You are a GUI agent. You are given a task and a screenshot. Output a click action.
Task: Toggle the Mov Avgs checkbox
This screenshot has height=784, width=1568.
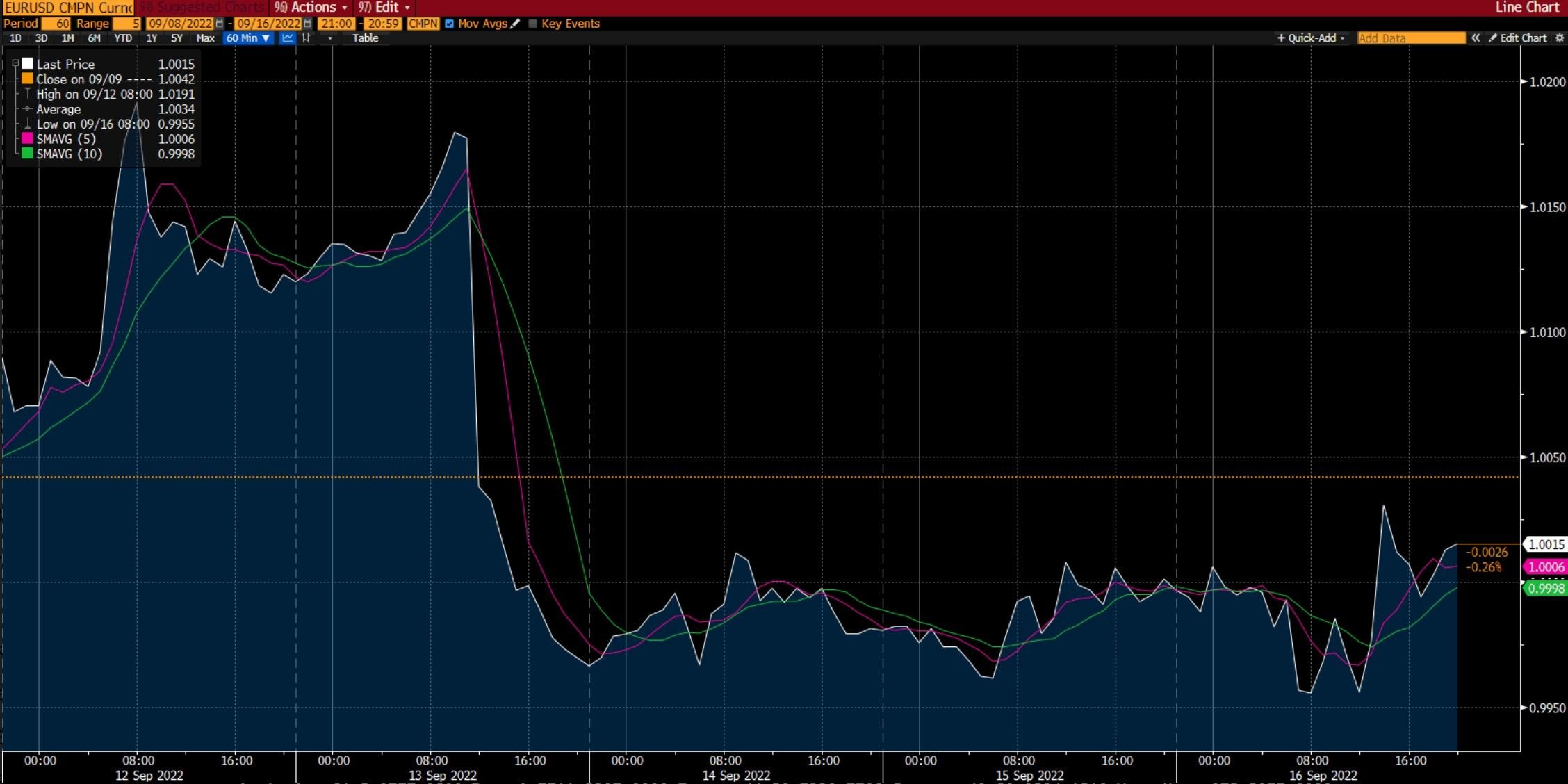point(449,23)
